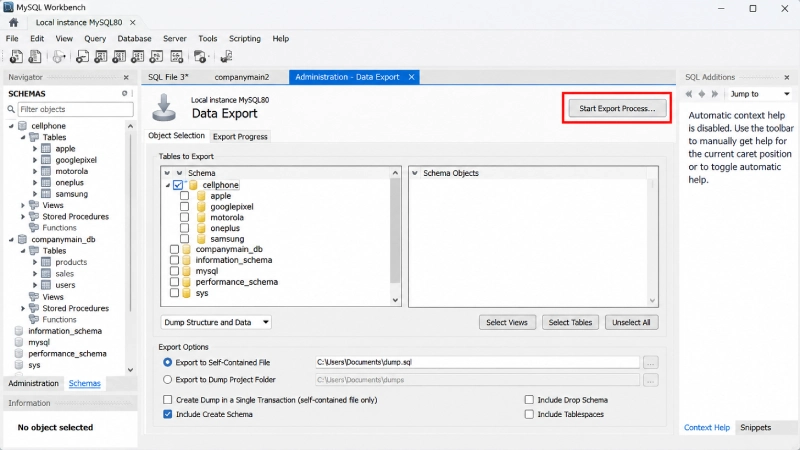Toggle Include Create Schema checkbox
This screenshot has width=800, height=450.
pos(167,414)
